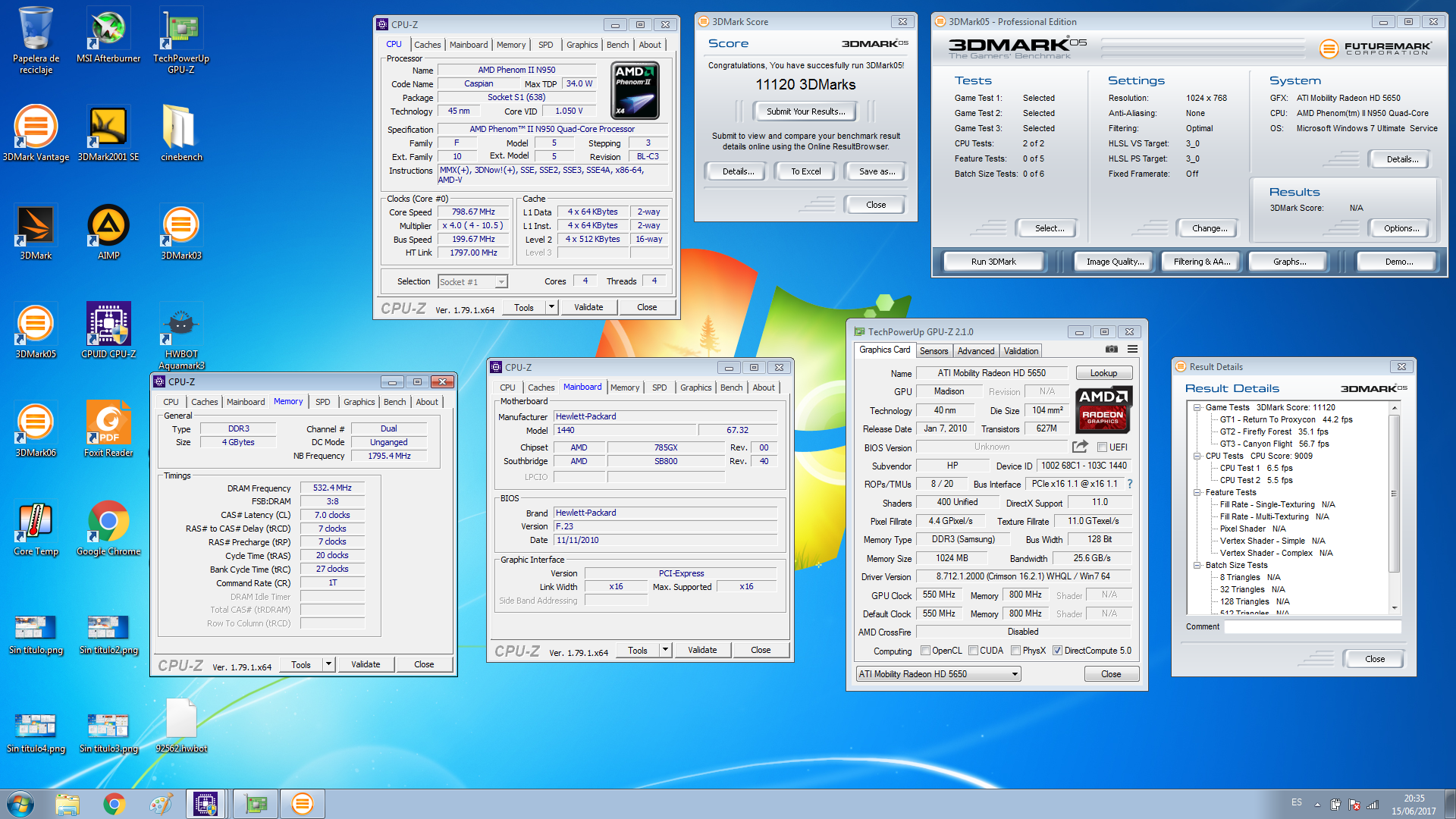Viewport: 1456px width, 819px height.
Task: Toggle the OpenCL checkbox in GPU-Z
Action: (925, 651)
